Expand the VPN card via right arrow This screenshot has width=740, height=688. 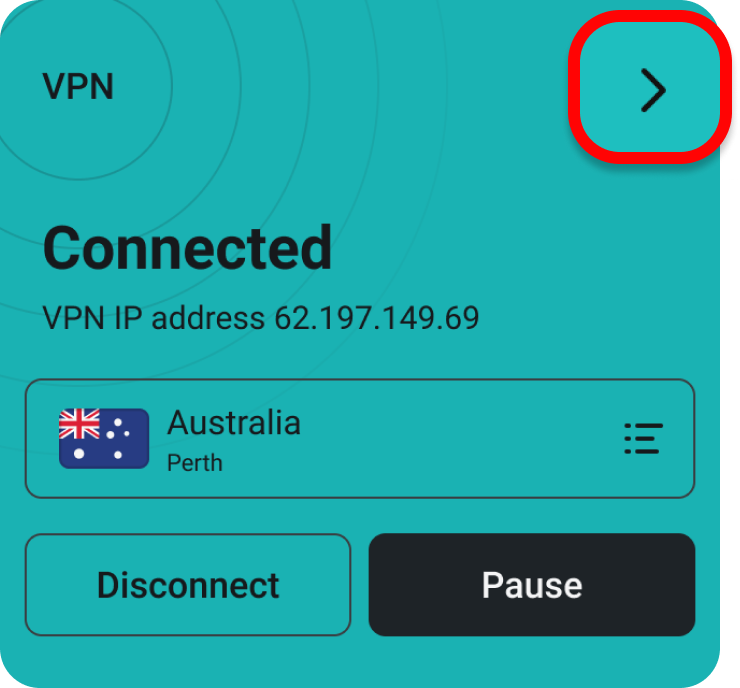pyautogui.click(x=650, y=88)
